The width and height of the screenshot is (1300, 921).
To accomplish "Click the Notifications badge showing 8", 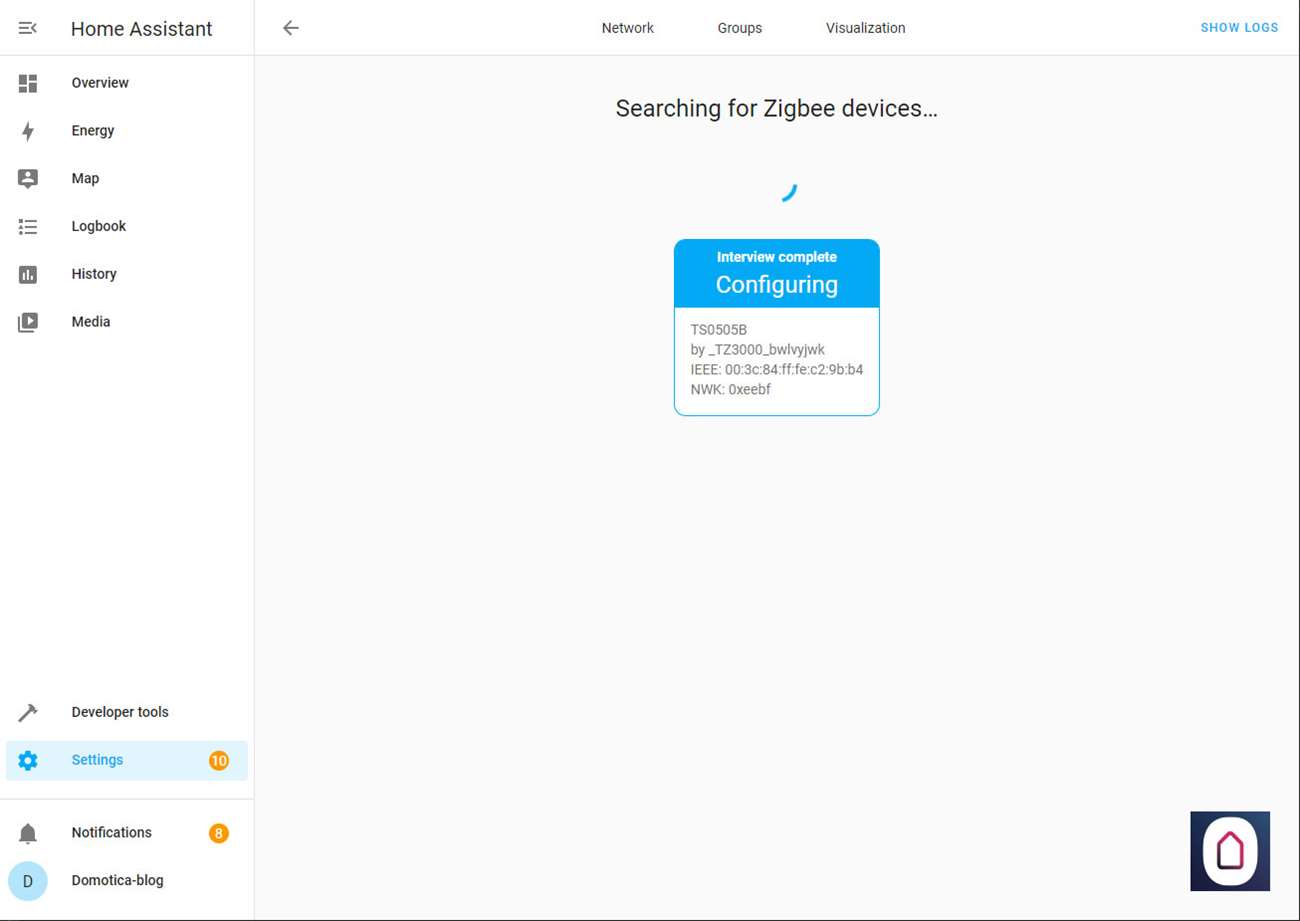I will point(219,833).
